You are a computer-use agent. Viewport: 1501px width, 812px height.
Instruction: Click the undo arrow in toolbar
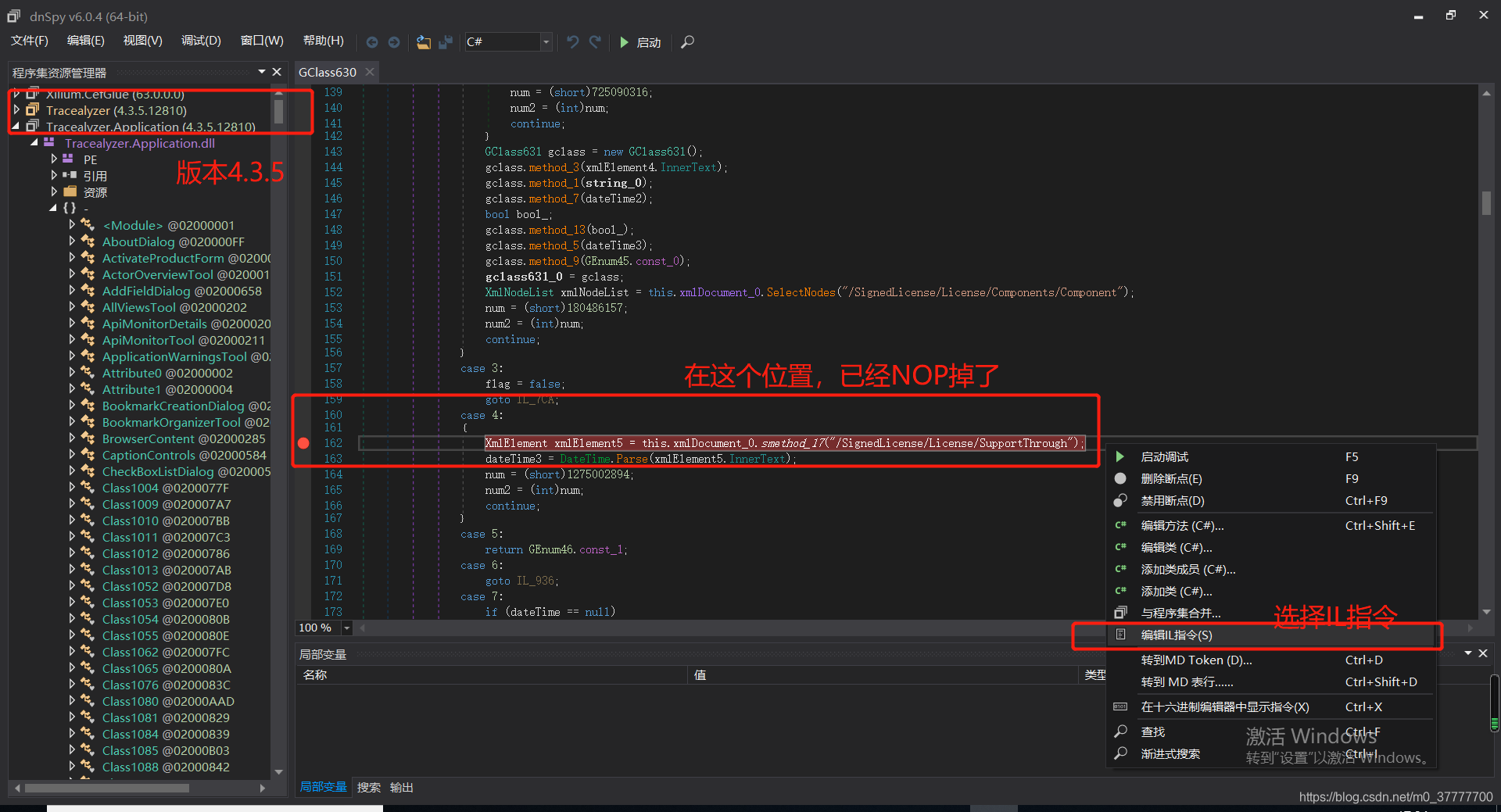tap(573, 42)
